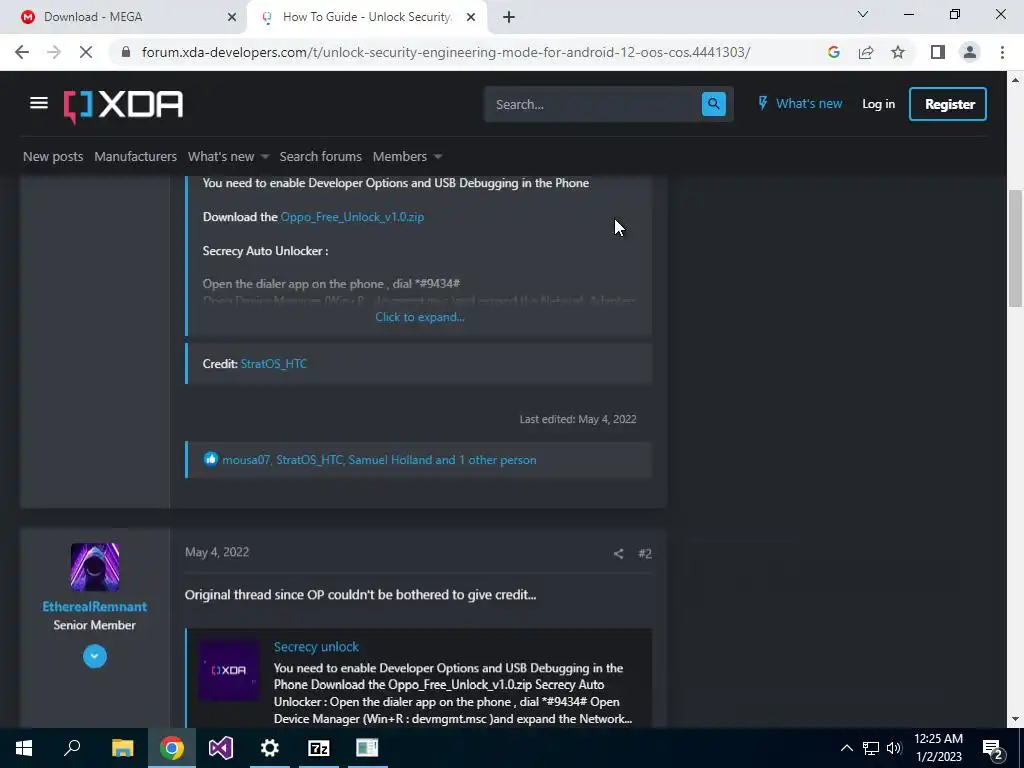Click EtherealRemnant's avatar image
The width and height of the screenshot is (1024, 768).
(x=95, y=567)
